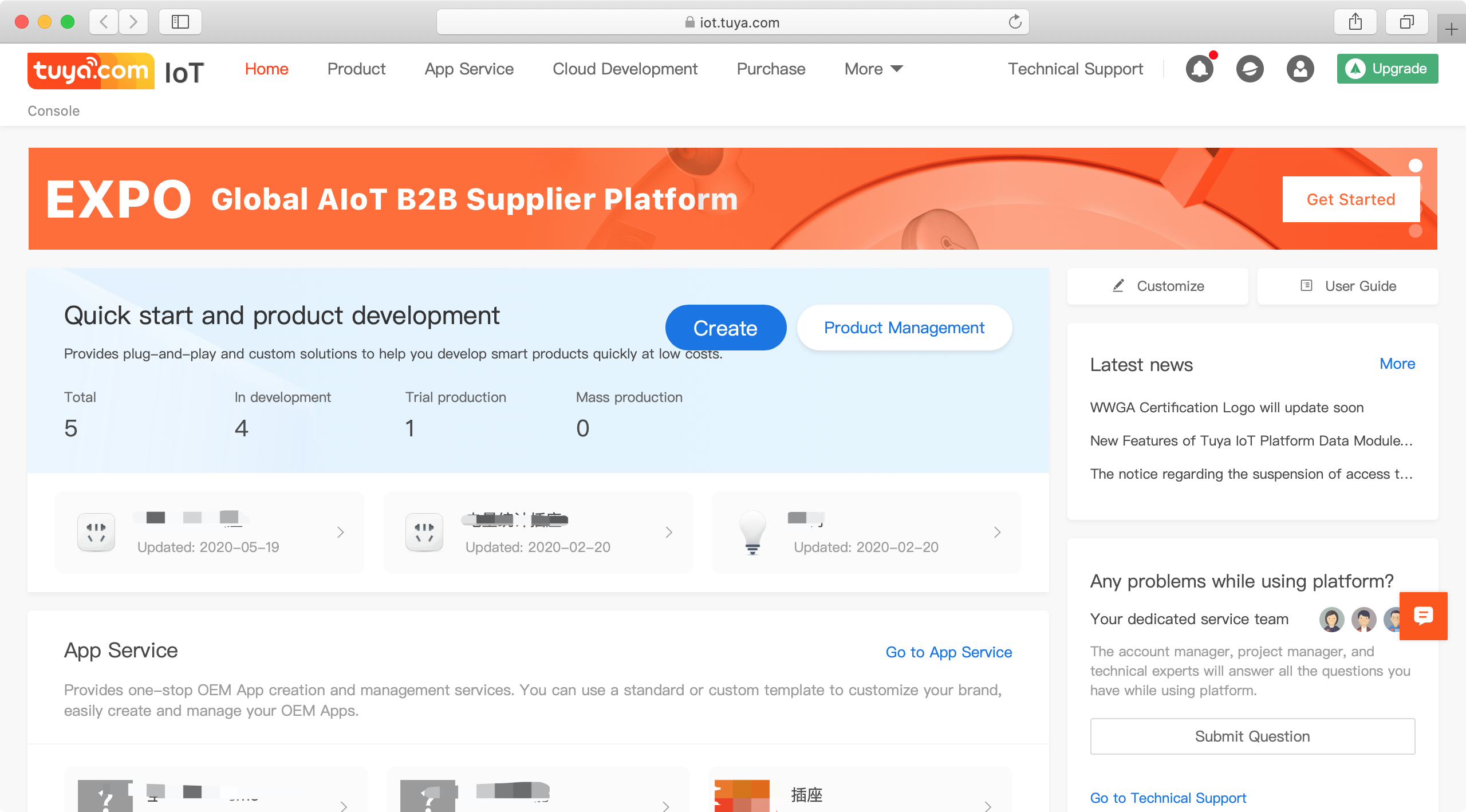Viewport: 1466px width, 812px height.
Task: Open Cloud Development menu
Action: point(625,69)
